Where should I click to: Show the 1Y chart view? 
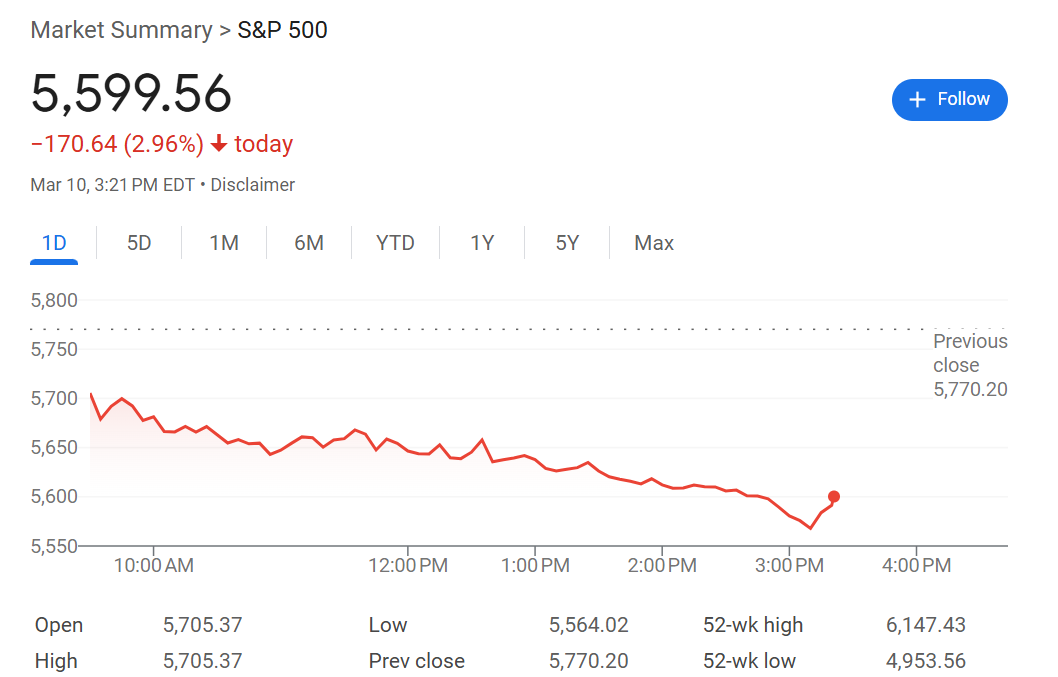(x=482, y=243)
